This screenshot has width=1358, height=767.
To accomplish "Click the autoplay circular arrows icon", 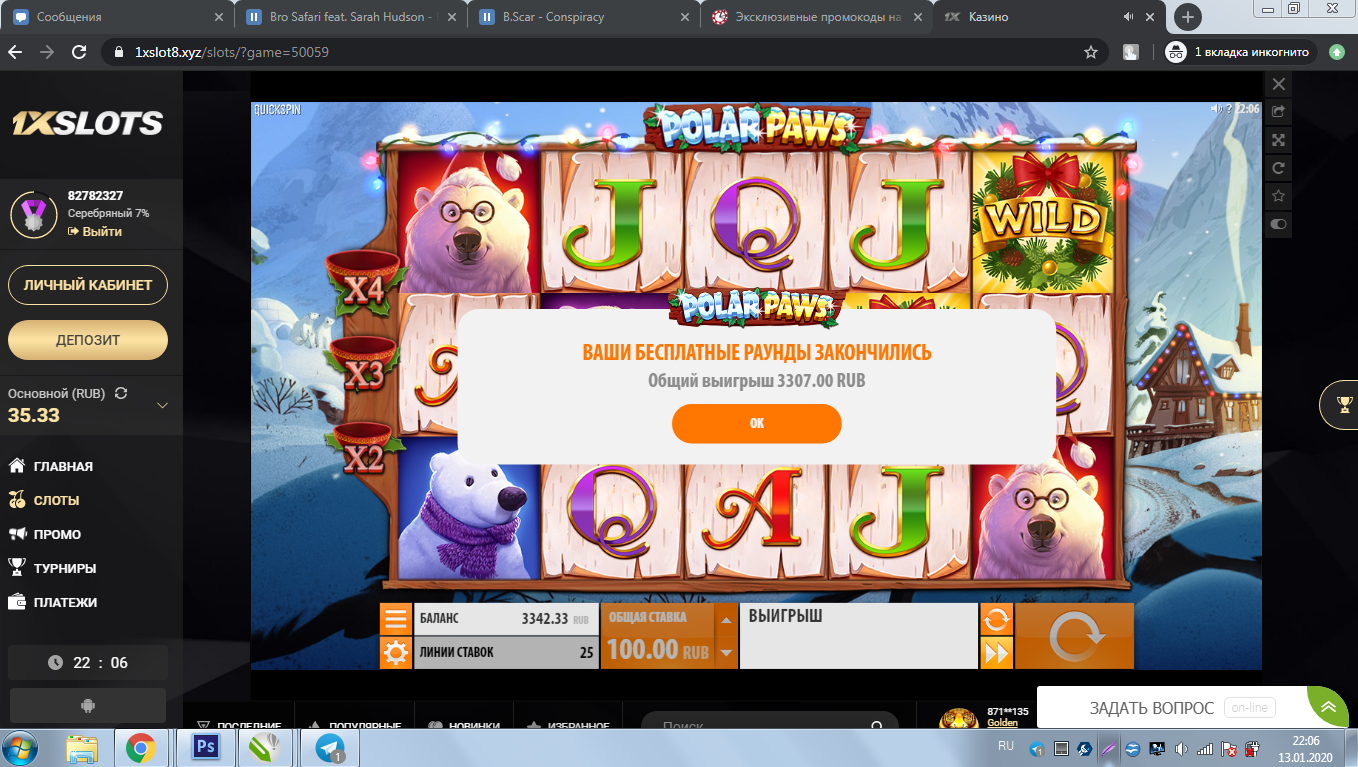I will pos(996,619).
